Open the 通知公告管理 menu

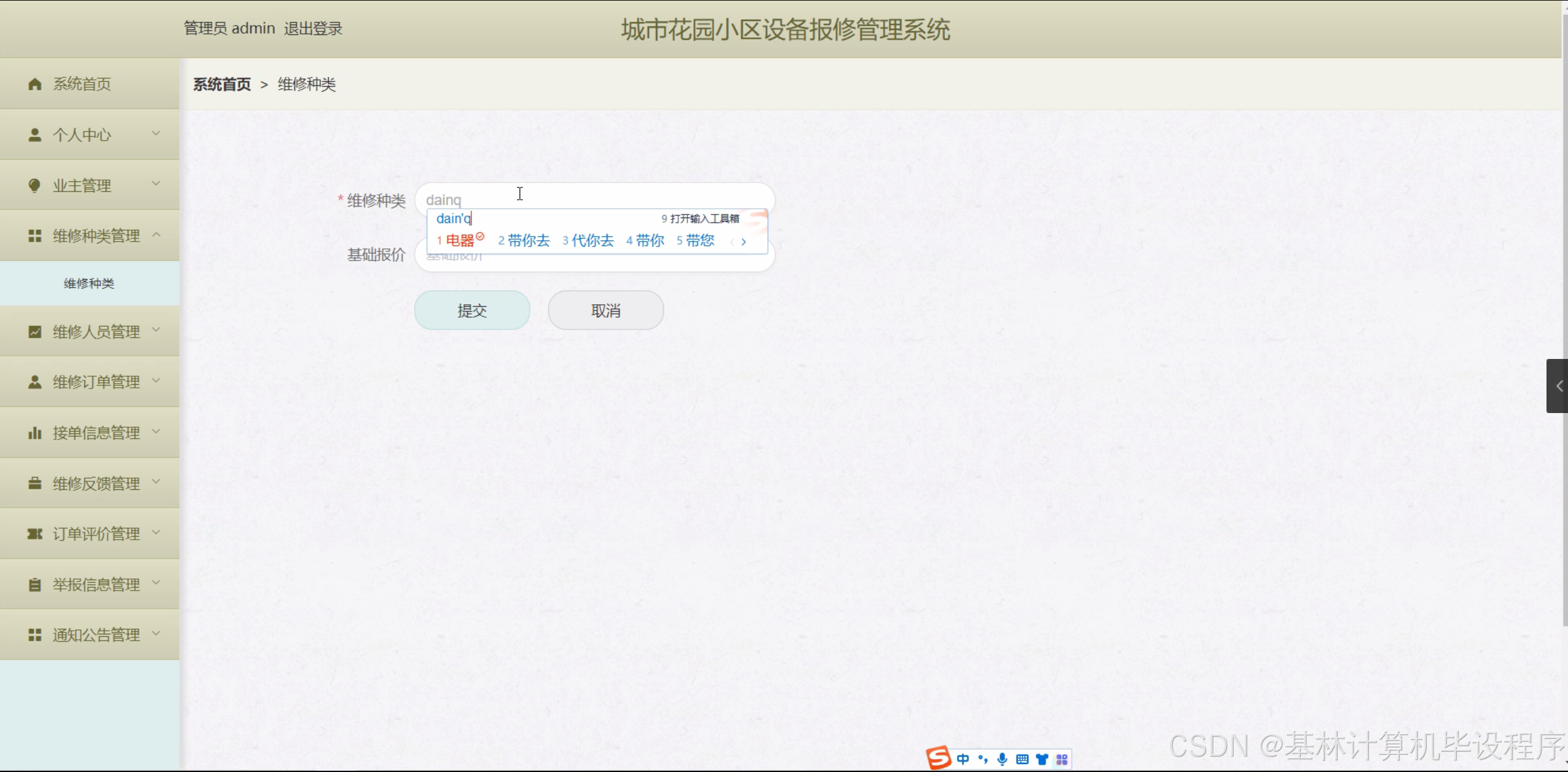point(96,635)
